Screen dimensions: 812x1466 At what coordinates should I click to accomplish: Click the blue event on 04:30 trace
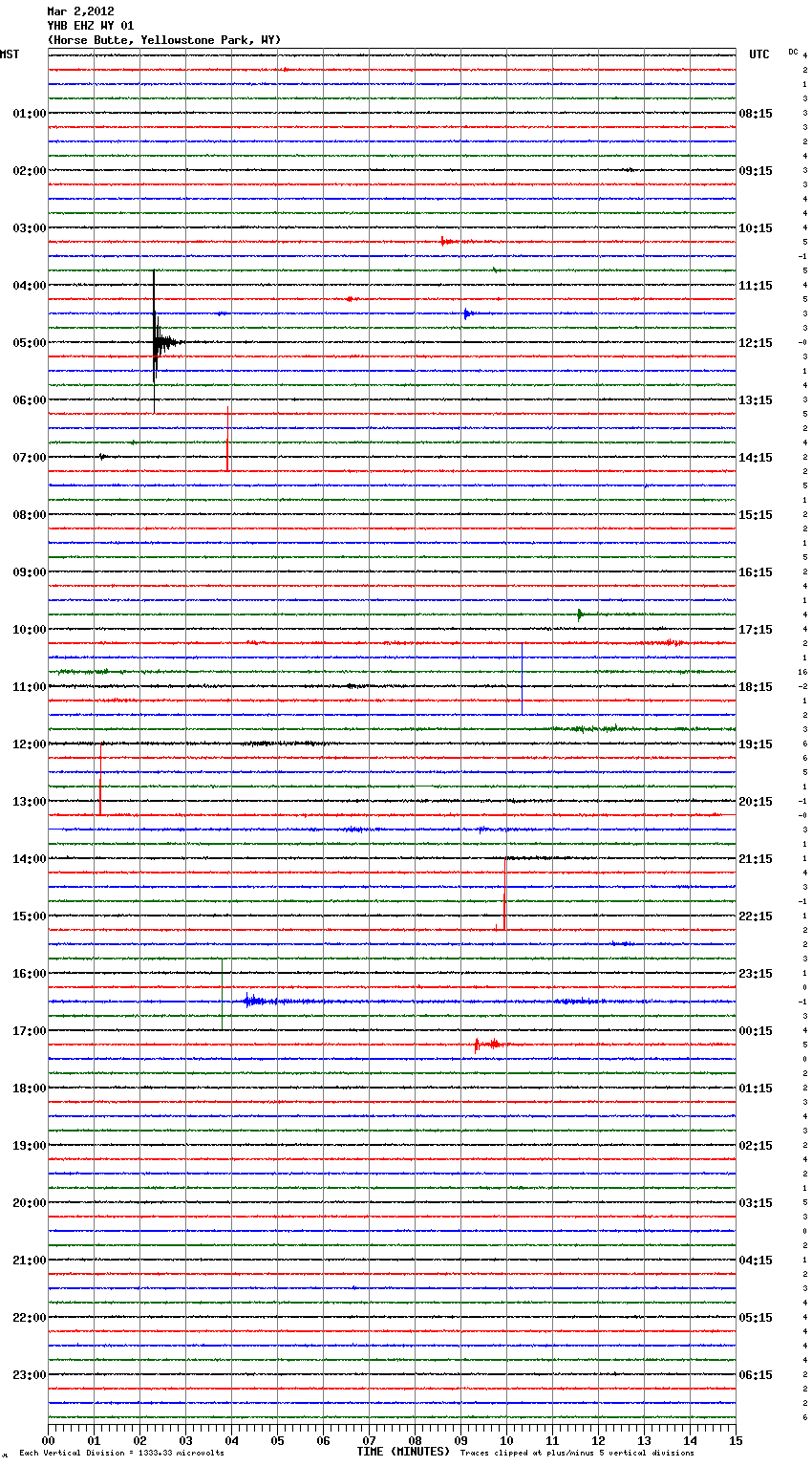click(x=471, y=313)
